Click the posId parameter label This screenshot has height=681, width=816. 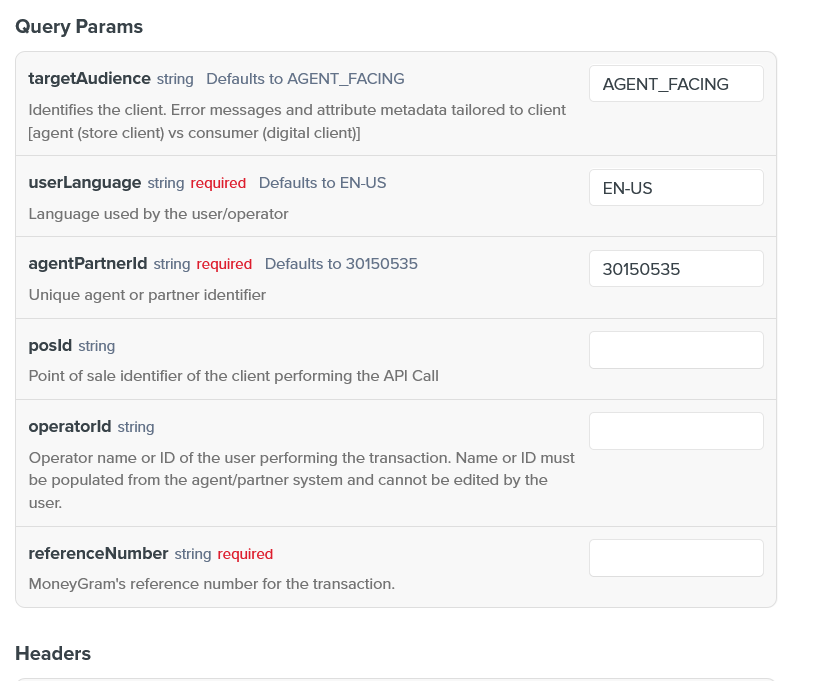click(50, 345)
